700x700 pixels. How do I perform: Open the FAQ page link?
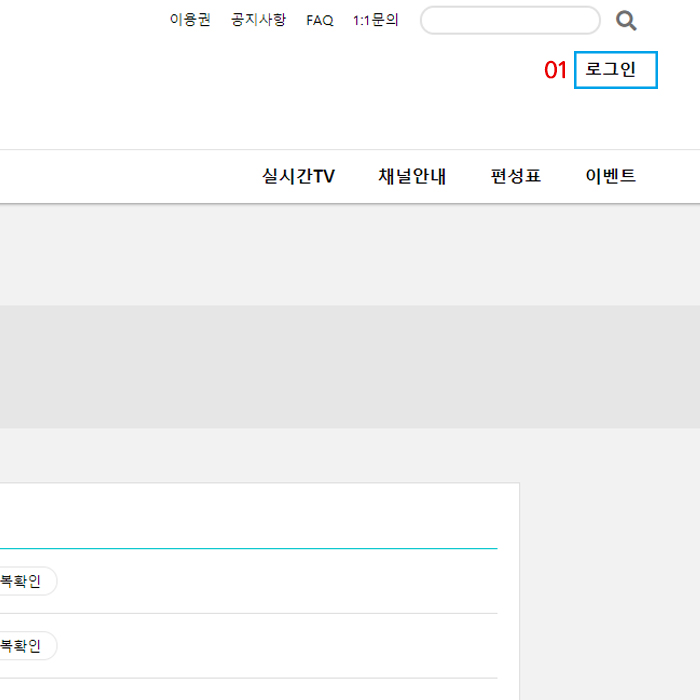(320, 20)
